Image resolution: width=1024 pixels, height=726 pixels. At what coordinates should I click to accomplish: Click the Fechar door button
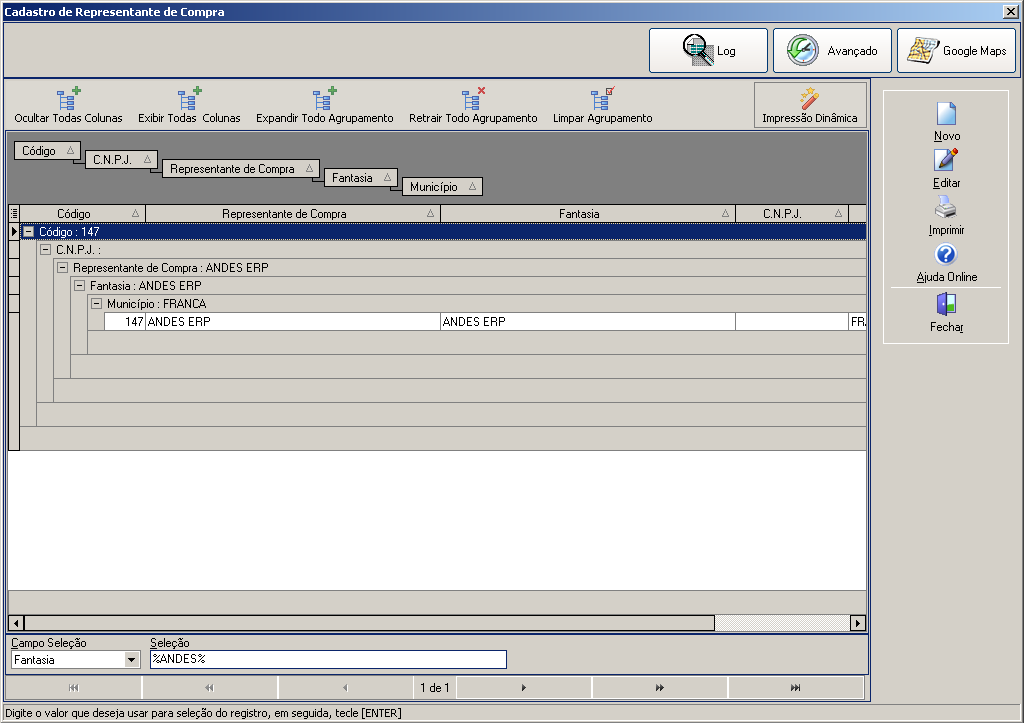pos(946,313)
